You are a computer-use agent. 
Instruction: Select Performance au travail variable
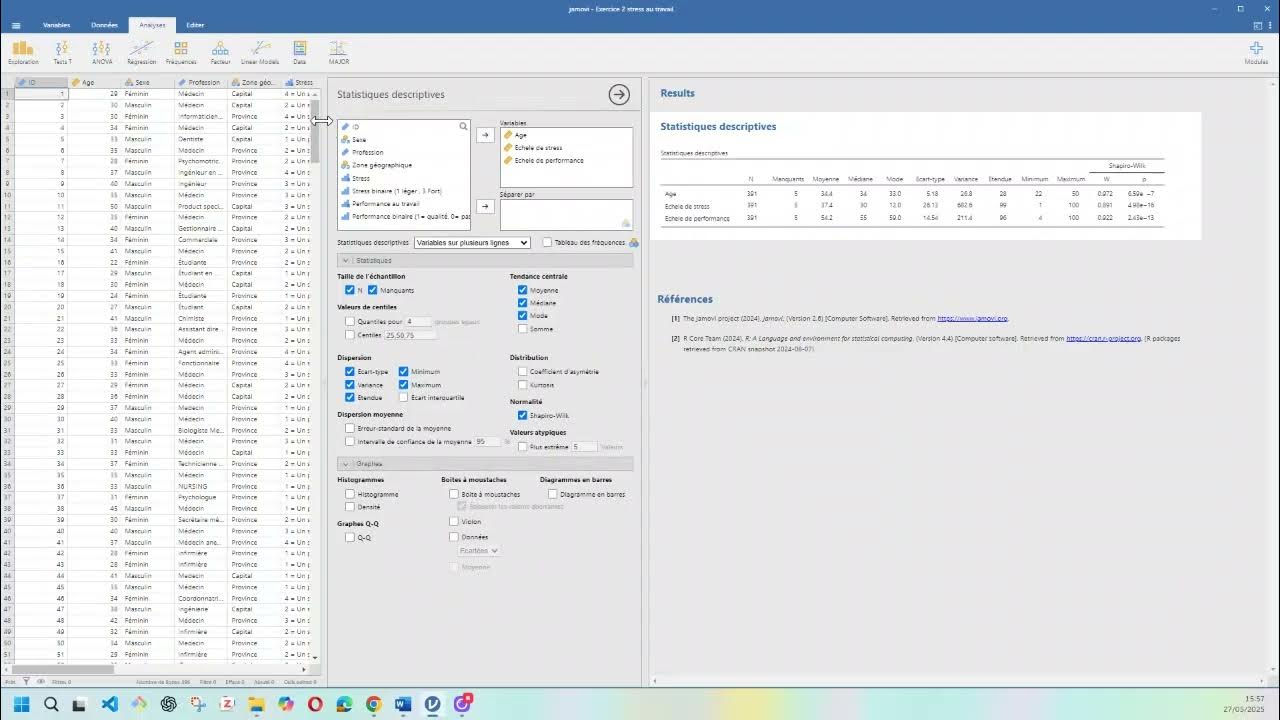(x=385, y=203)
